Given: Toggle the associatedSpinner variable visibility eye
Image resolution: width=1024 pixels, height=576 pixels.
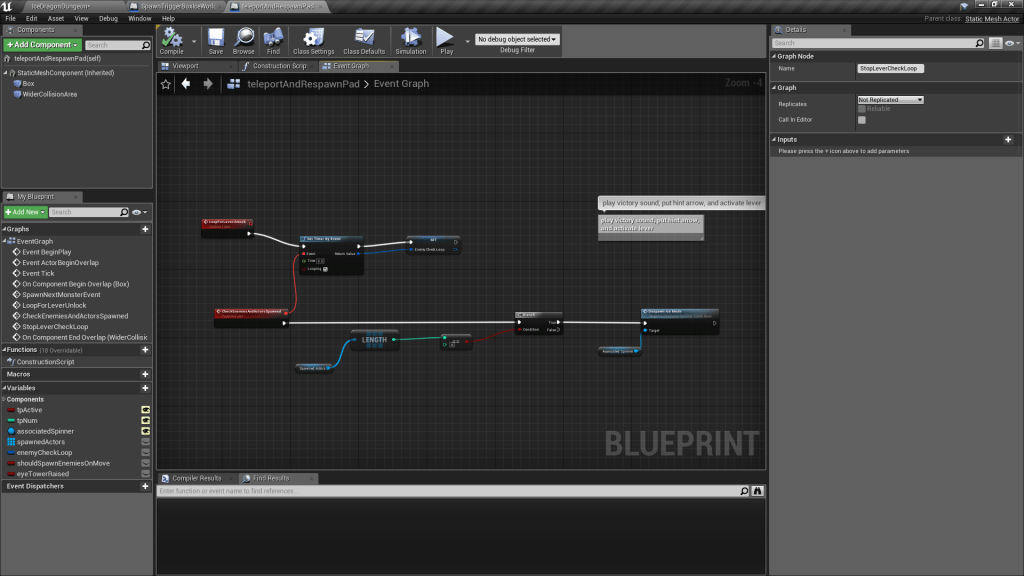Looking at the screenshot, I should tap(145, 431).
